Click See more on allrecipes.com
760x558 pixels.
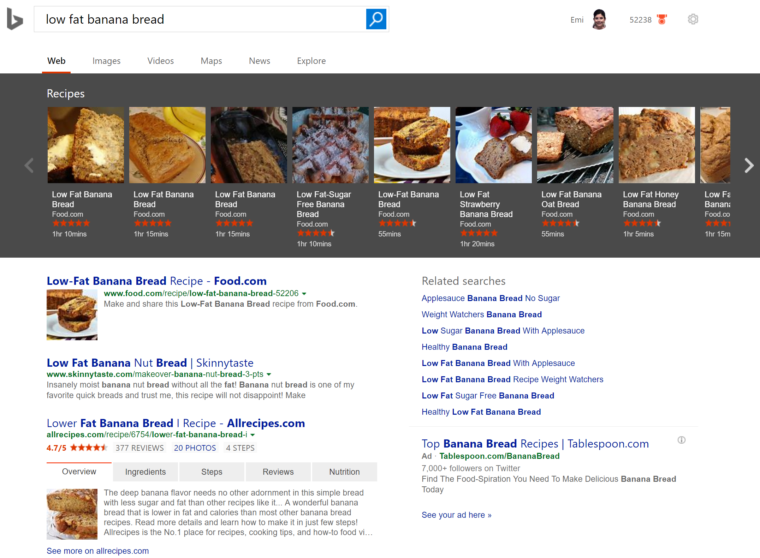coord(98,551)
